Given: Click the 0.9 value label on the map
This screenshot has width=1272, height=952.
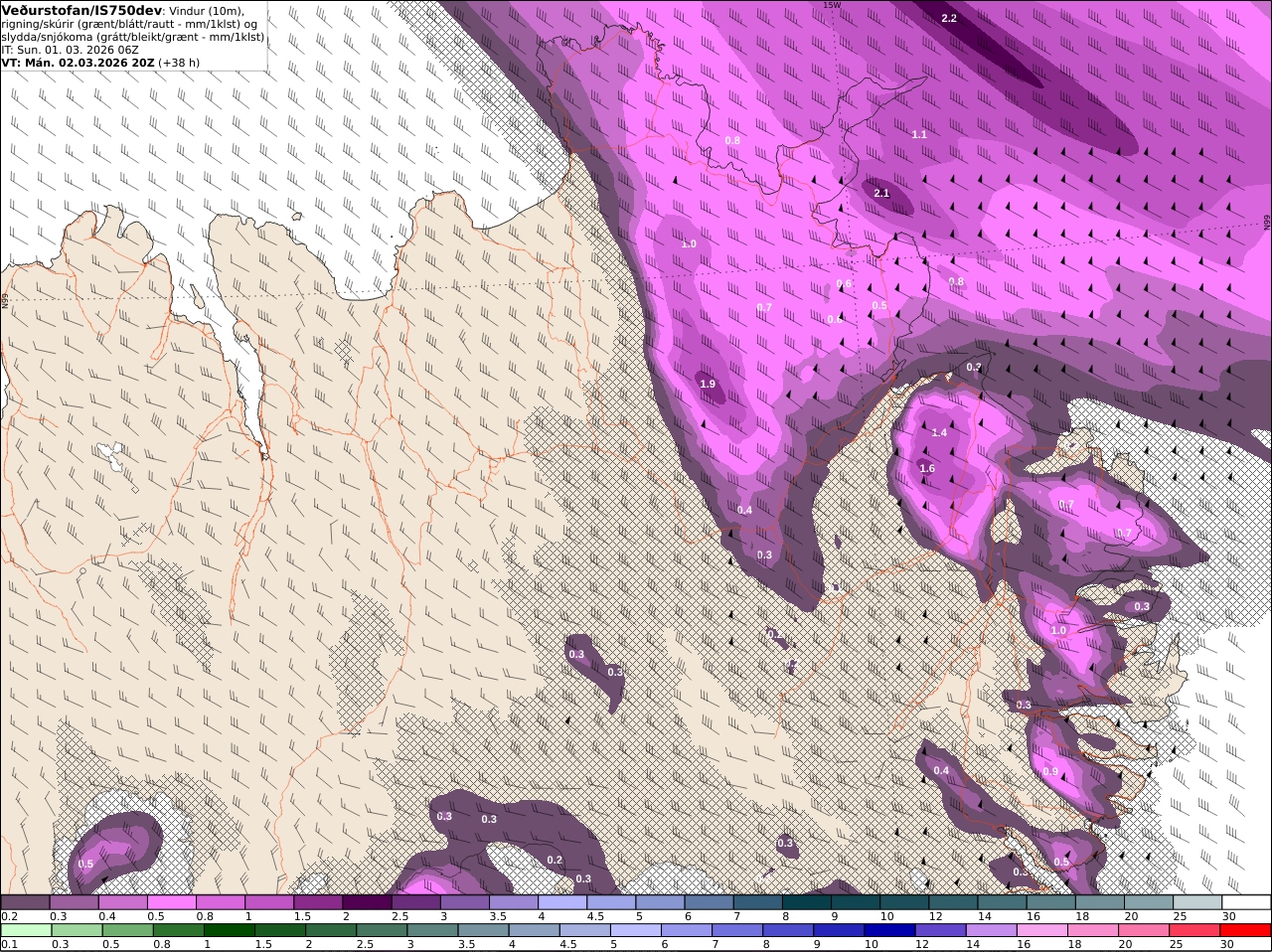Looking at the screenshot, I should 1050,772.
